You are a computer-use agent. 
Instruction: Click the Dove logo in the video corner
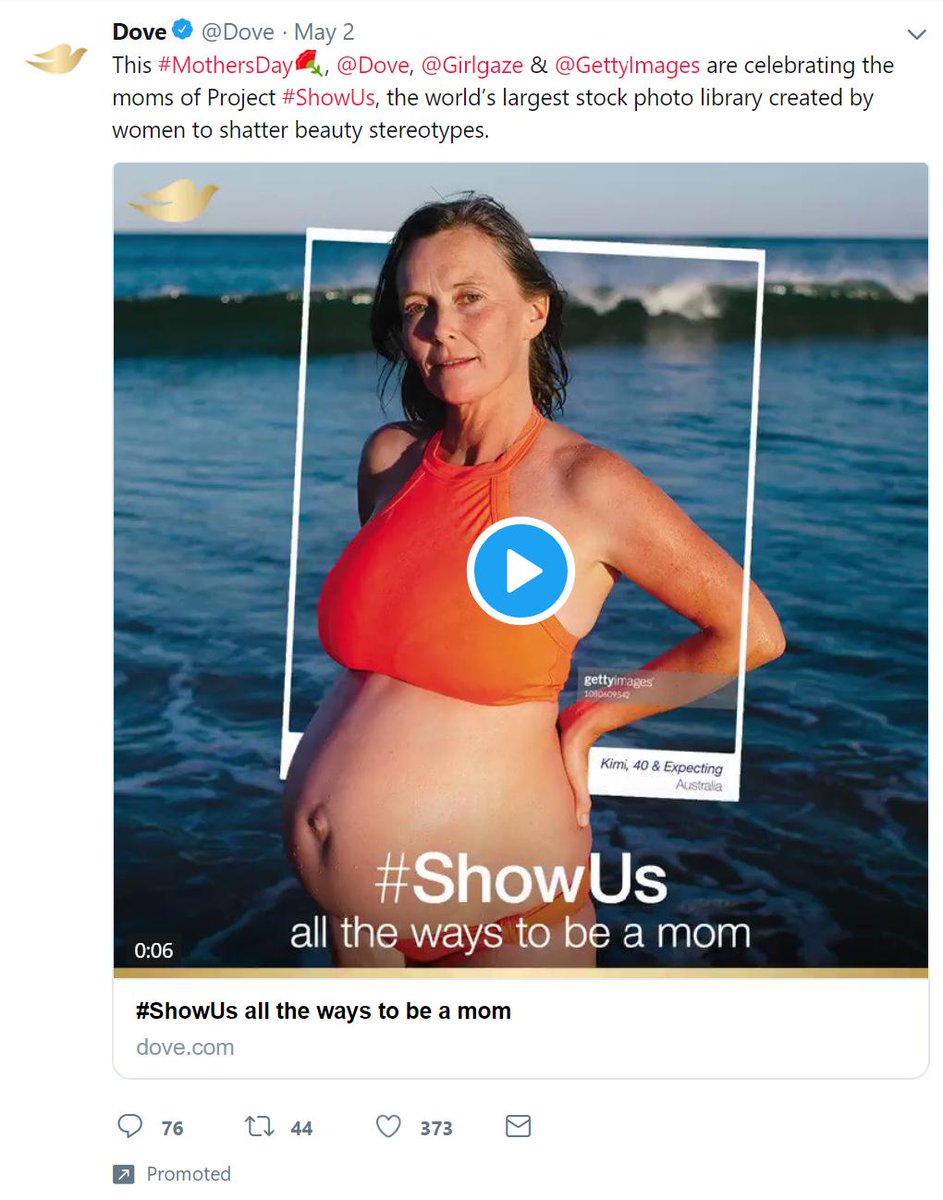[x=172, y=200]
